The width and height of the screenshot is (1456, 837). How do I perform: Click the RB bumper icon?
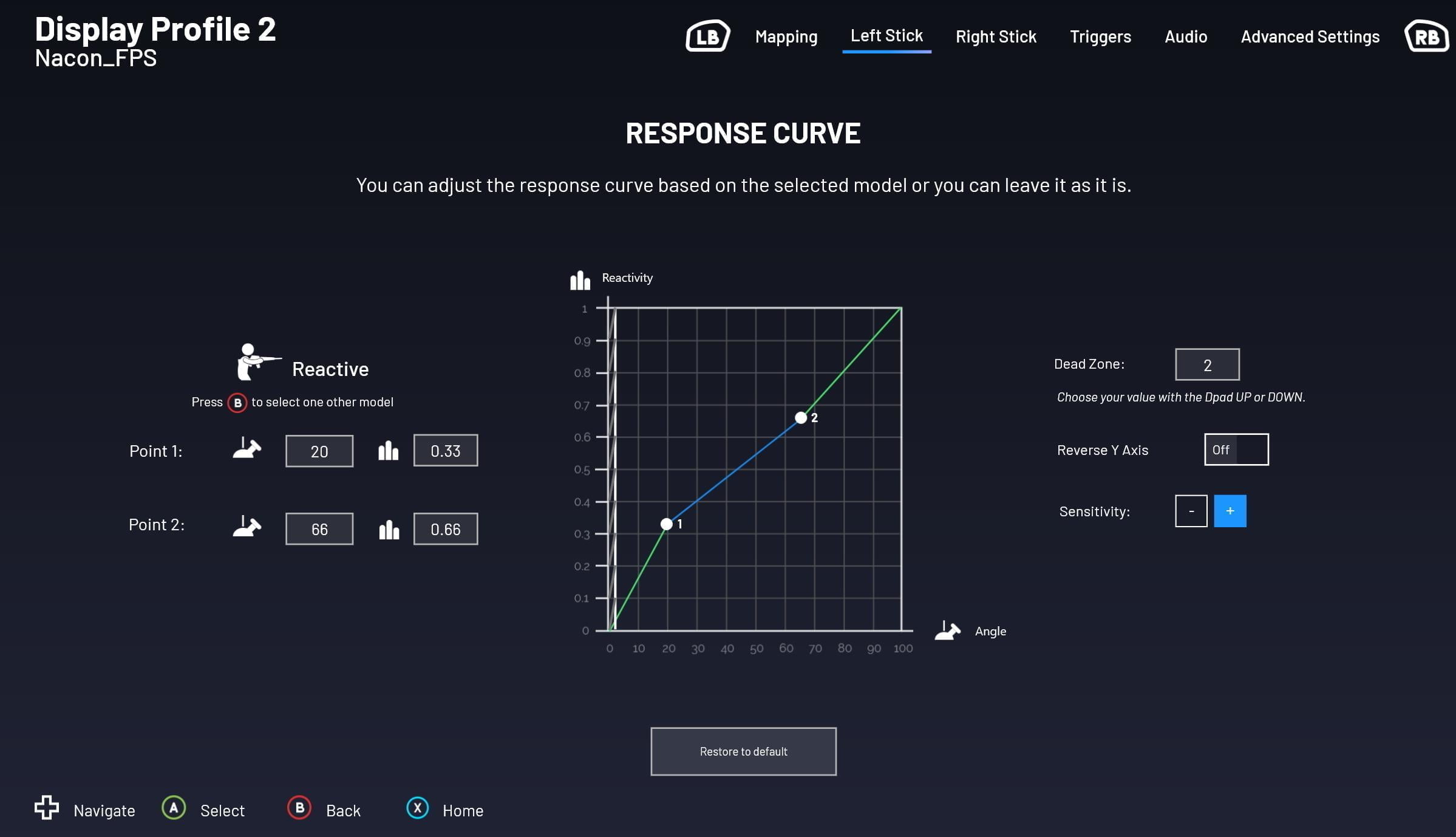tap(1426, 36)
